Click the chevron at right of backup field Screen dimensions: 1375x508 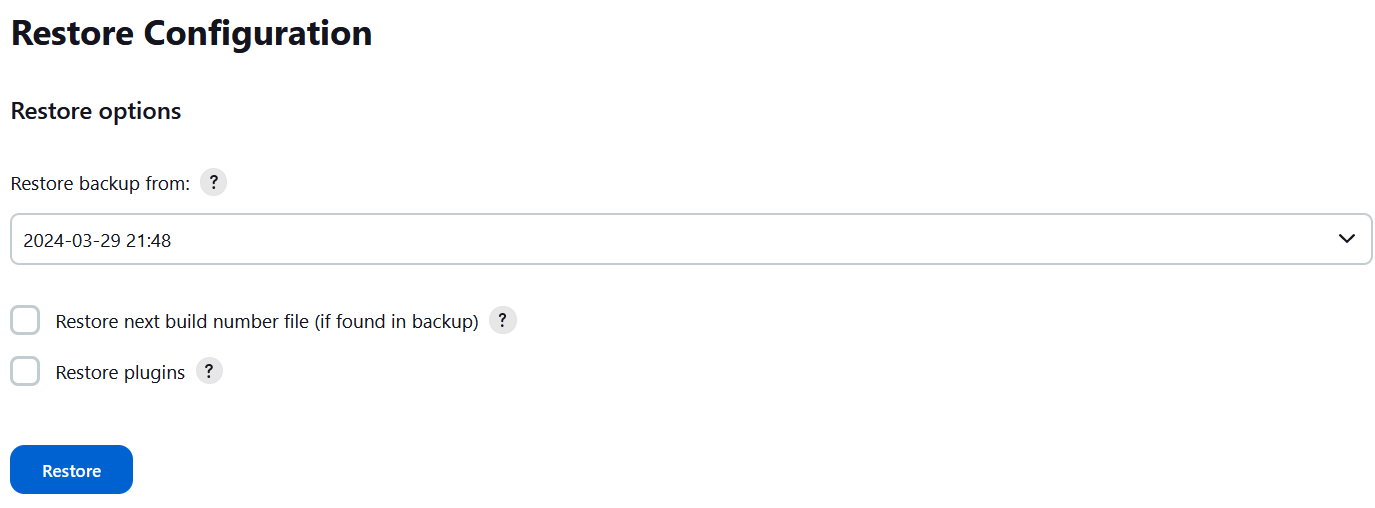tap(1347, 239)
